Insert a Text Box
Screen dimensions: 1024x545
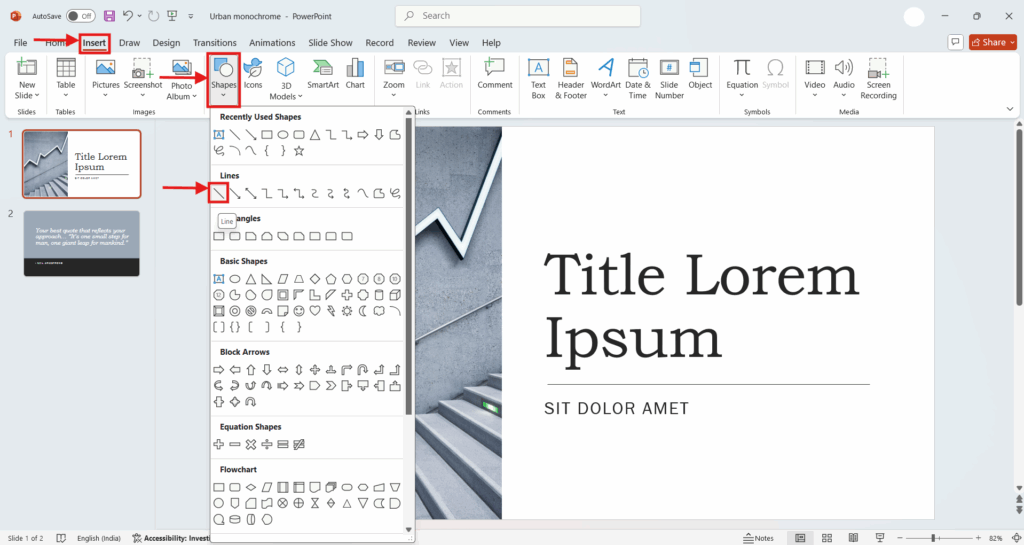[538, 77]
